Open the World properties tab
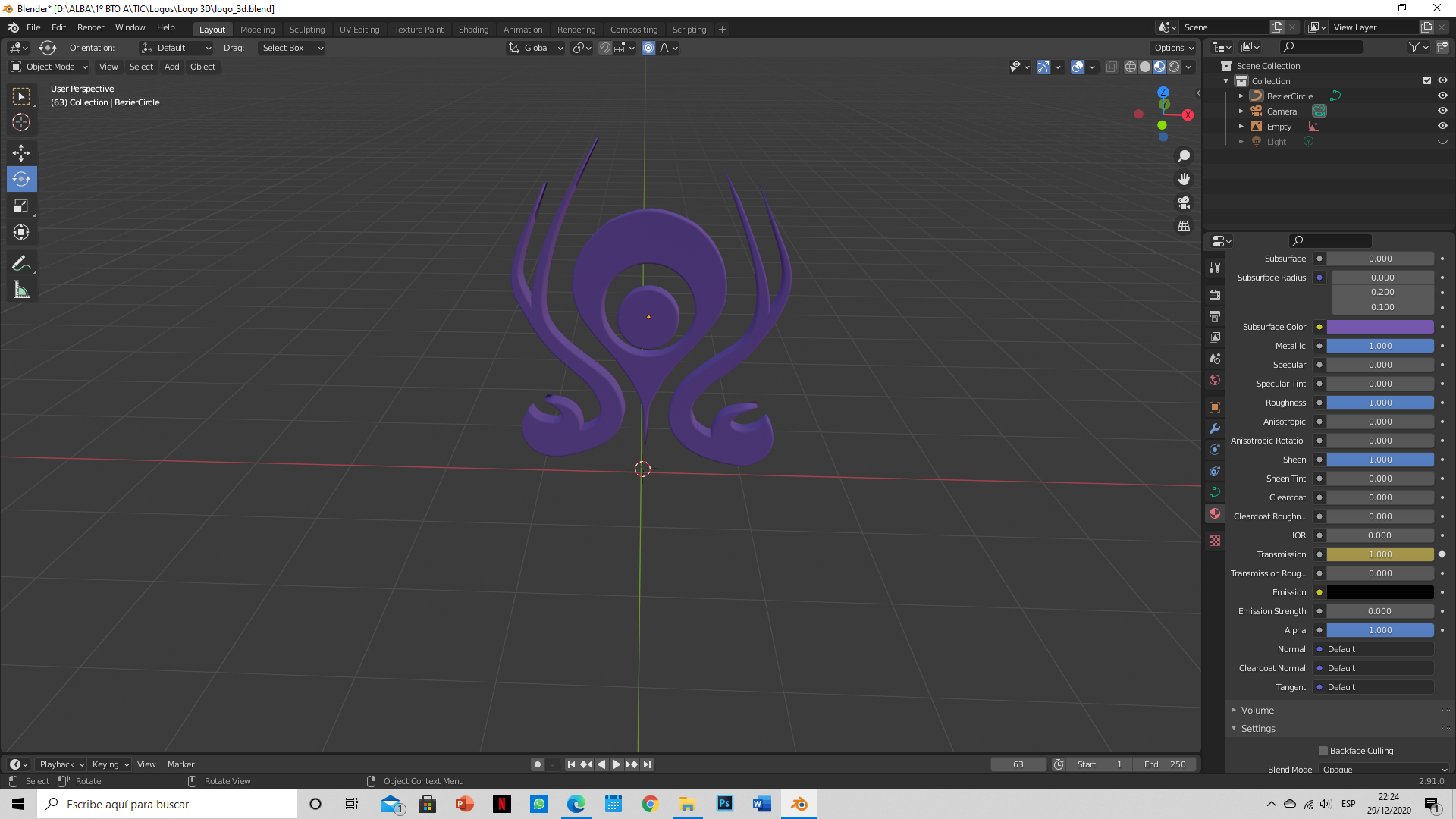This screenshot has height=819, width=1456. [x=1215, y=380]
